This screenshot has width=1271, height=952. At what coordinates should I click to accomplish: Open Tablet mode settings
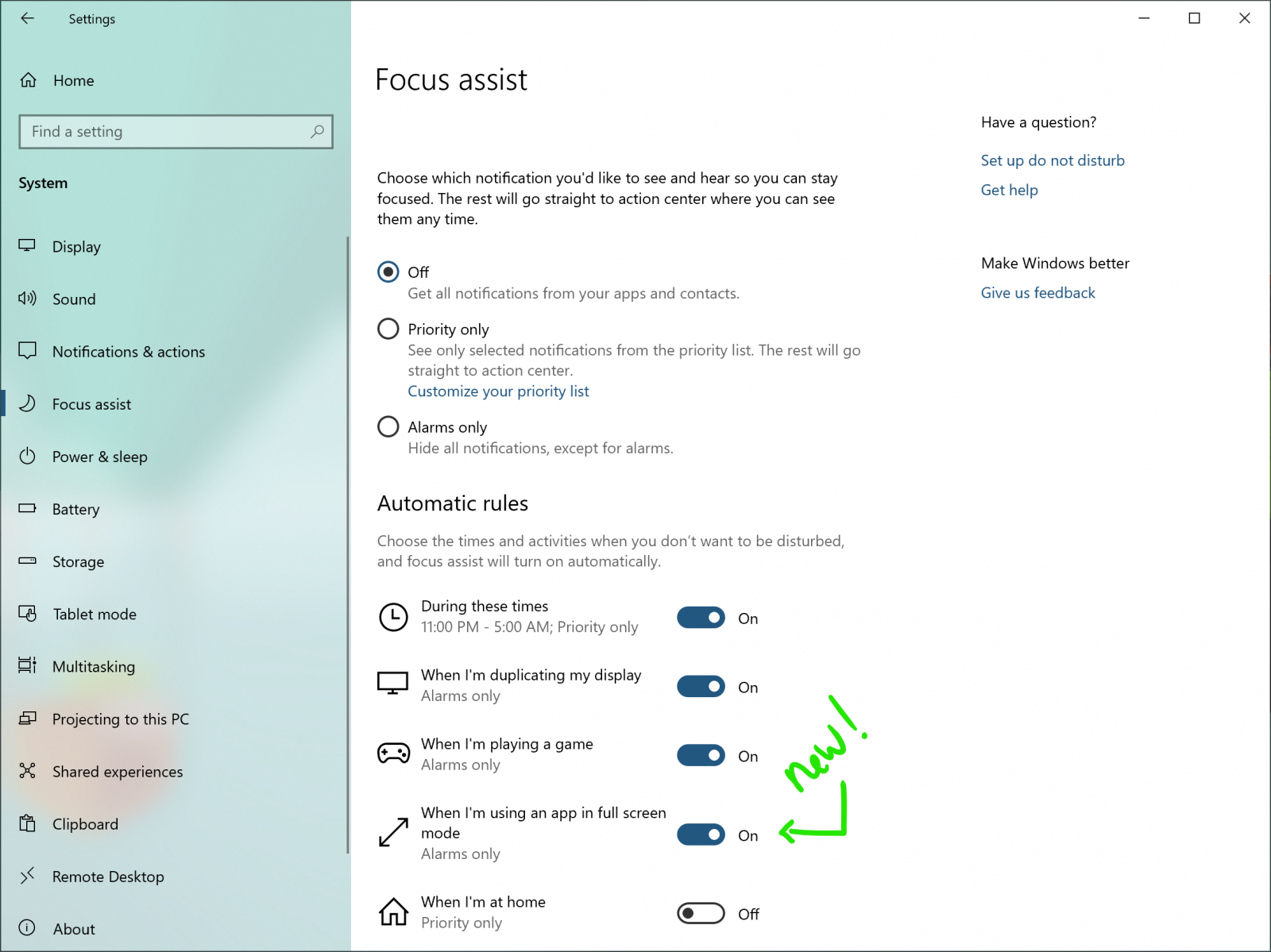pos(95,614)
